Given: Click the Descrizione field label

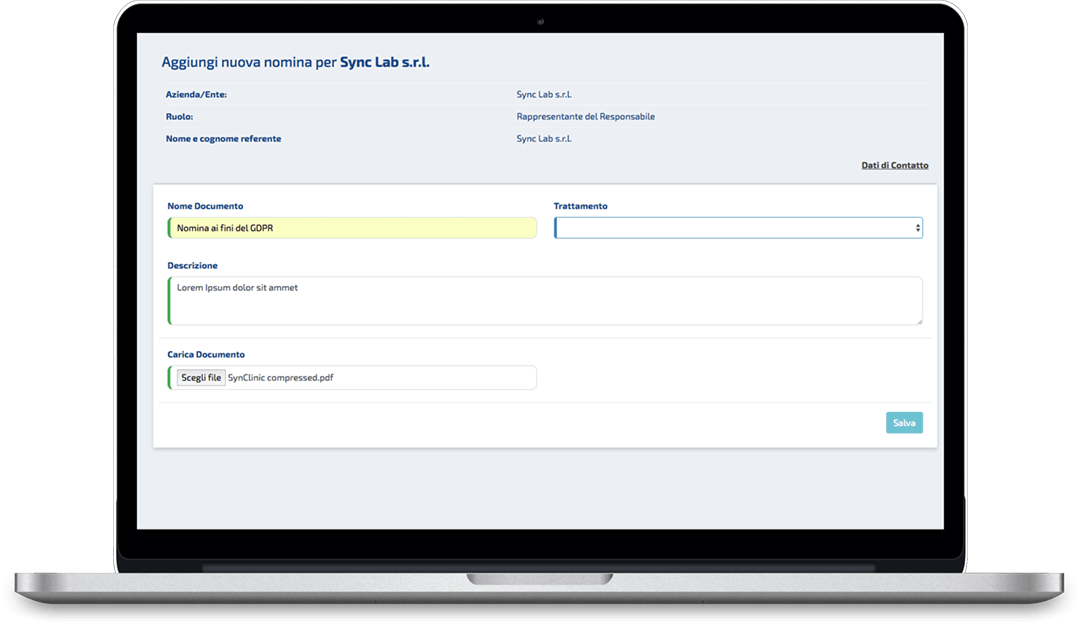Looking at the screenshot, I should click(x=192, y=265).
